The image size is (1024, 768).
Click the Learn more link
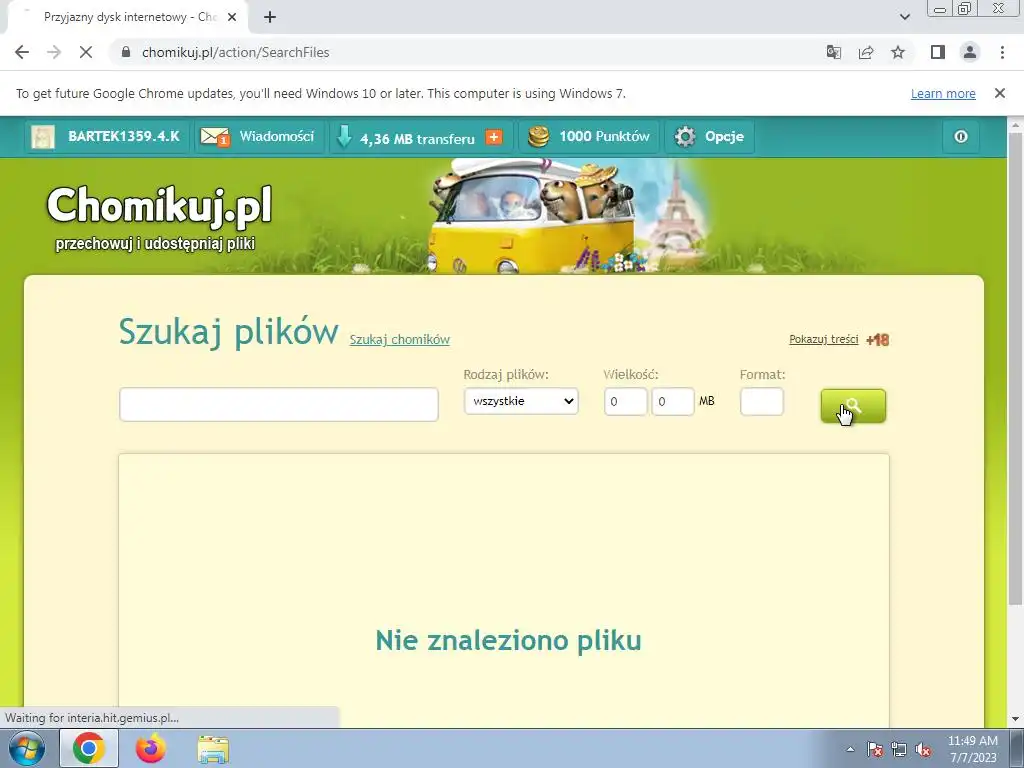[943, 93]
